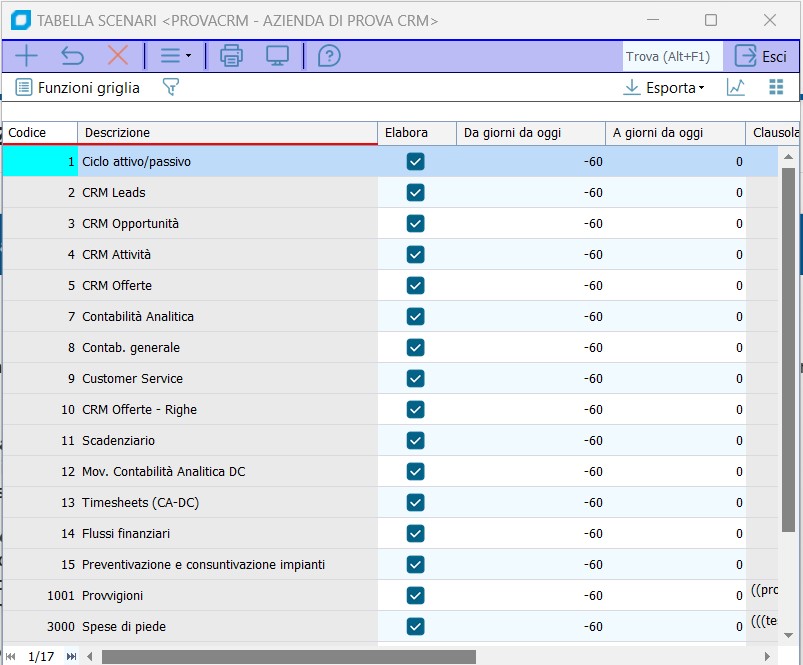The height and width of the screenshot is (665, 803).
Task: Open Funzioni griglia
Action: pos(78,88)
